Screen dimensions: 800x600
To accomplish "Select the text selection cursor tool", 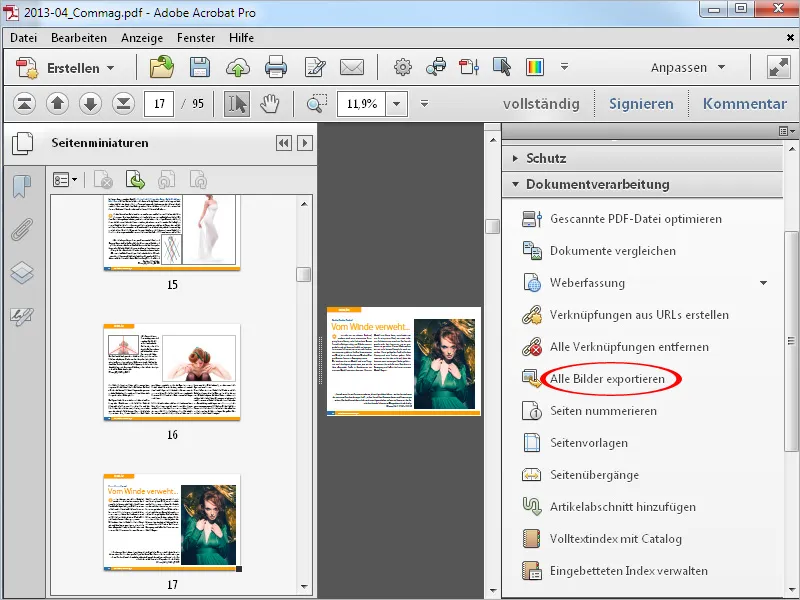I will pos(237,104).
